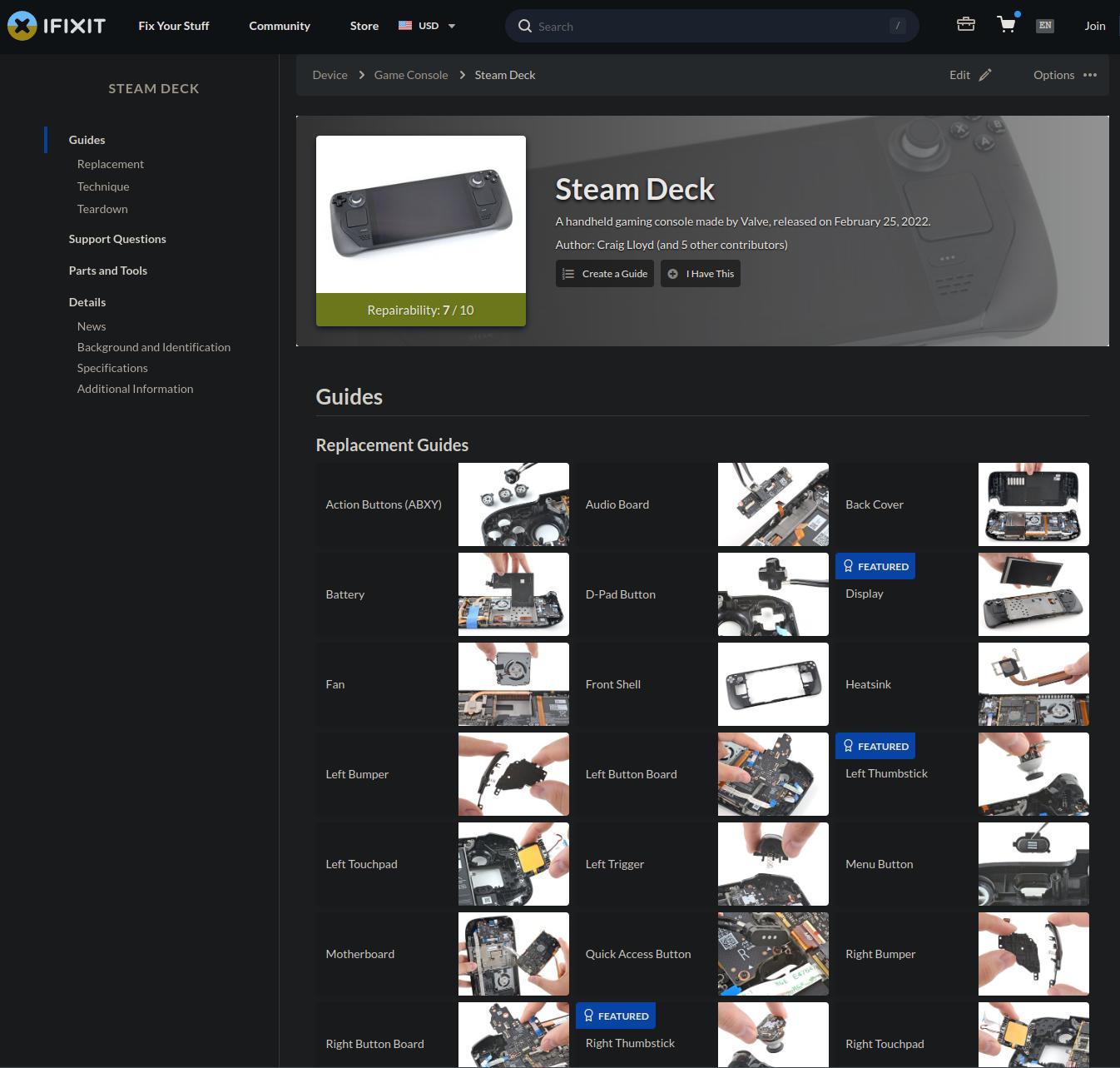The image size is (1120, 1068).
Task: Open the Left Trigger guide thumbnail
Action: point(773,864)
